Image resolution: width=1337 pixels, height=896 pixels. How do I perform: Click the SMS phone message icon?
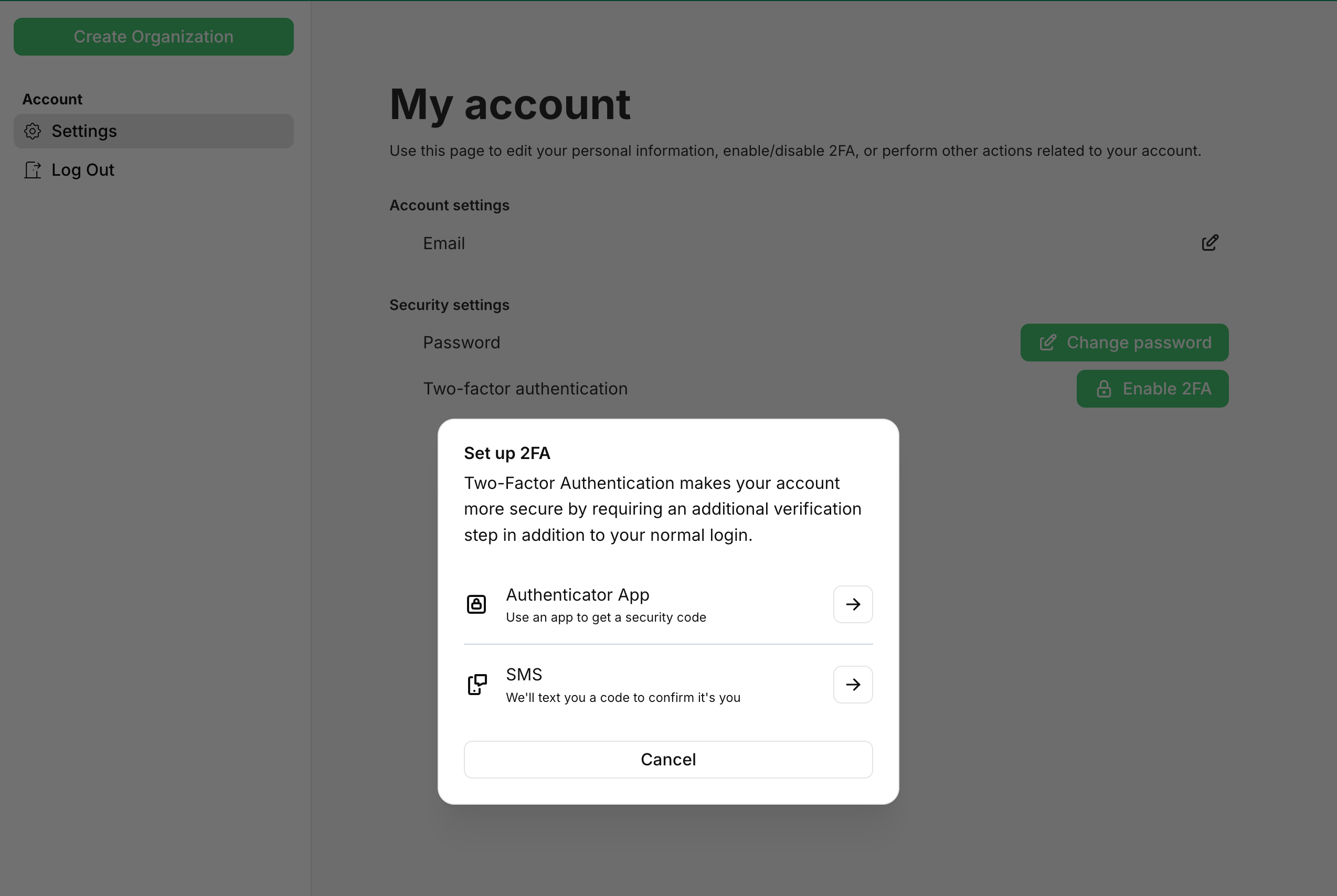(x=477, y=684)
